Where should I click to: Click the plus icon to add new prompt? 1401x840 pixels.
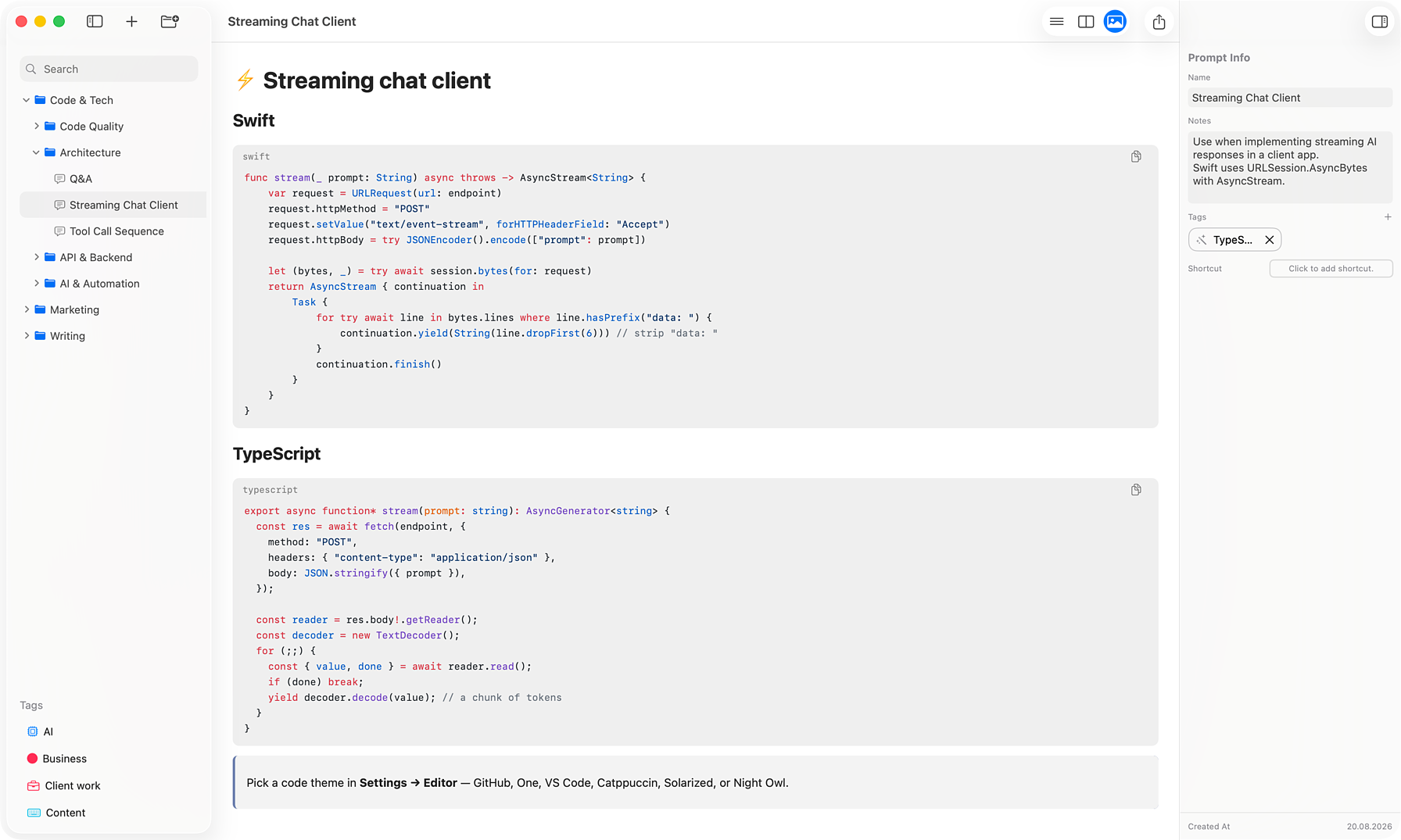(x=131, y=21)
